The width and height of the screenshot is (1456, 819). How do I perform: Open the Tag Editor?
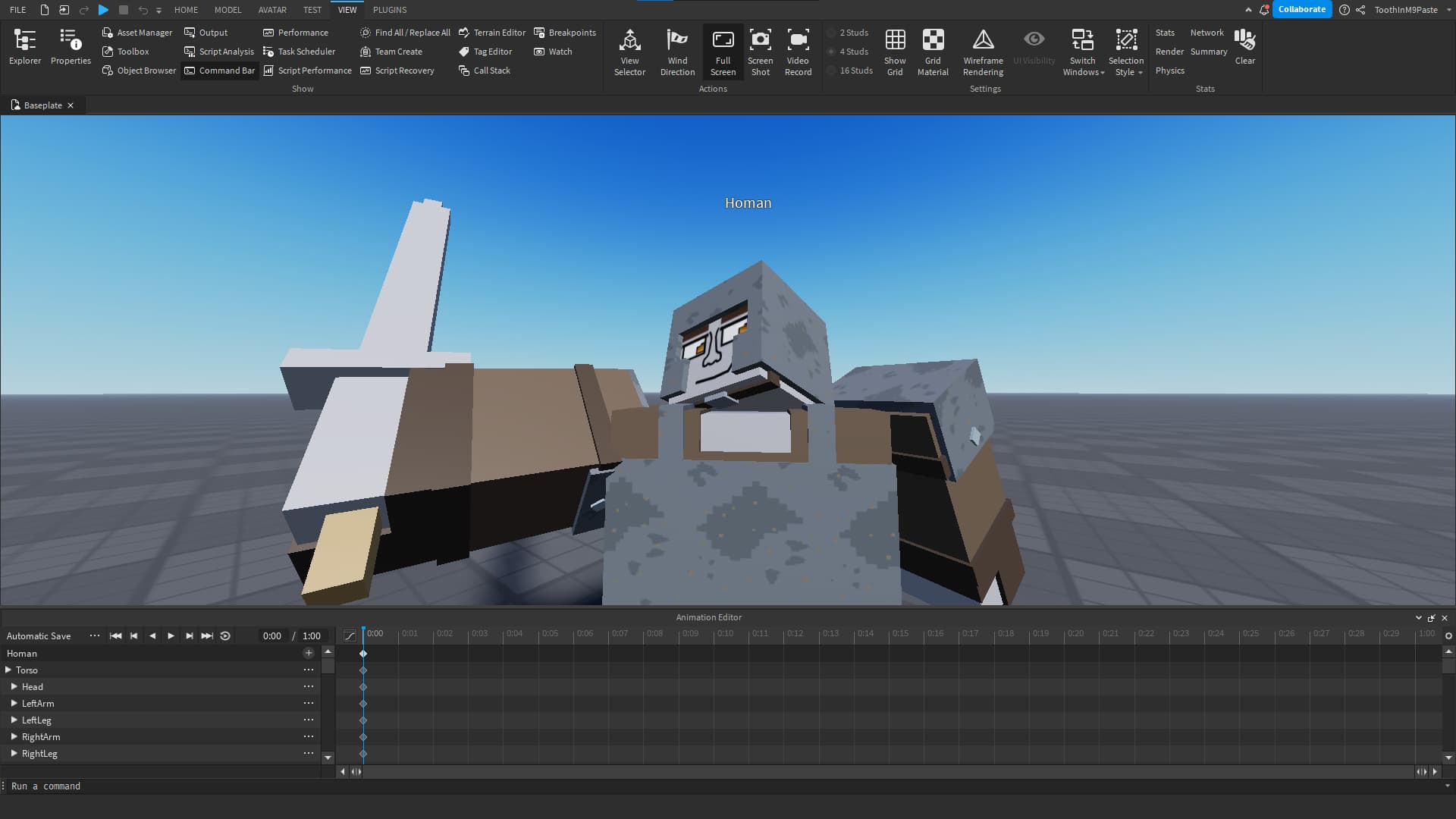[486, 51]
